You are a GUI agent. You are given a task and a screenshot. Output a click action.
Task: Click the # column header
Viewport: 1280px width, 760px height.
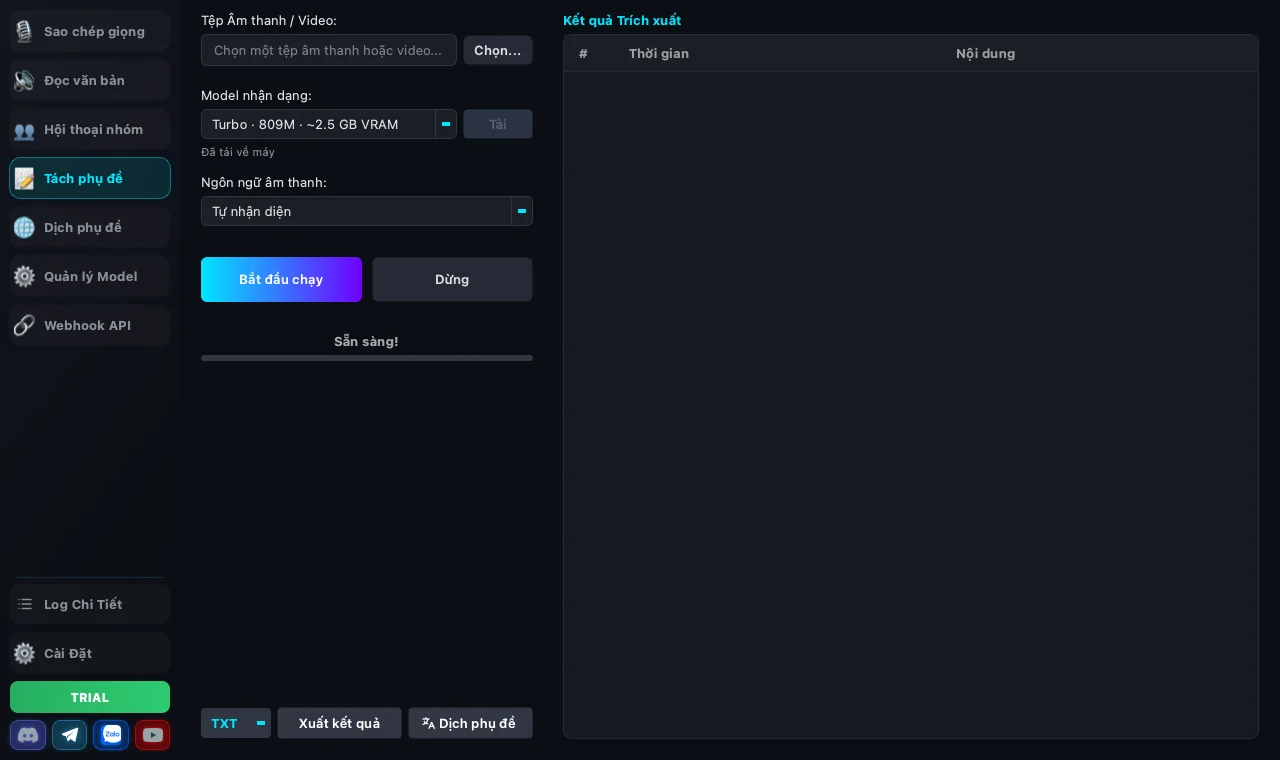click(x=583, y=53)
